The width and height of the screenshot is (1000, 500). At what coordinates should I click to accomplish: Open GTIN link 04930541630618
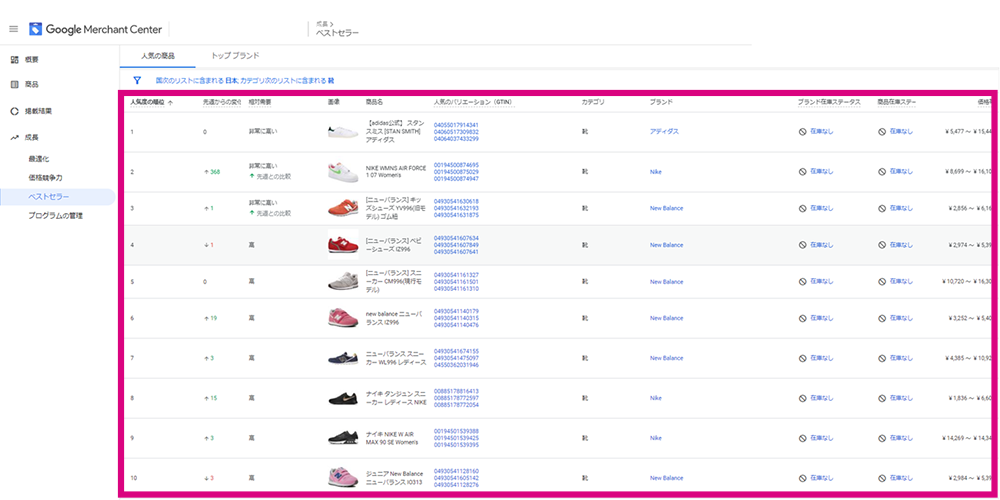[456, 202]
